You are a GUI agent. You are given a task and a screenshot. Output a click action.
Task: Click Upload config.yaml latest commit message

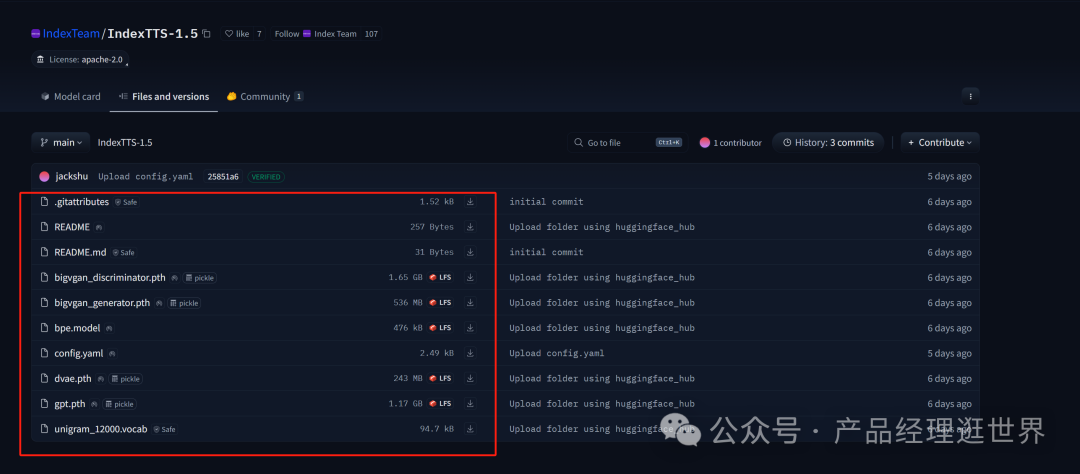[145, 176]
